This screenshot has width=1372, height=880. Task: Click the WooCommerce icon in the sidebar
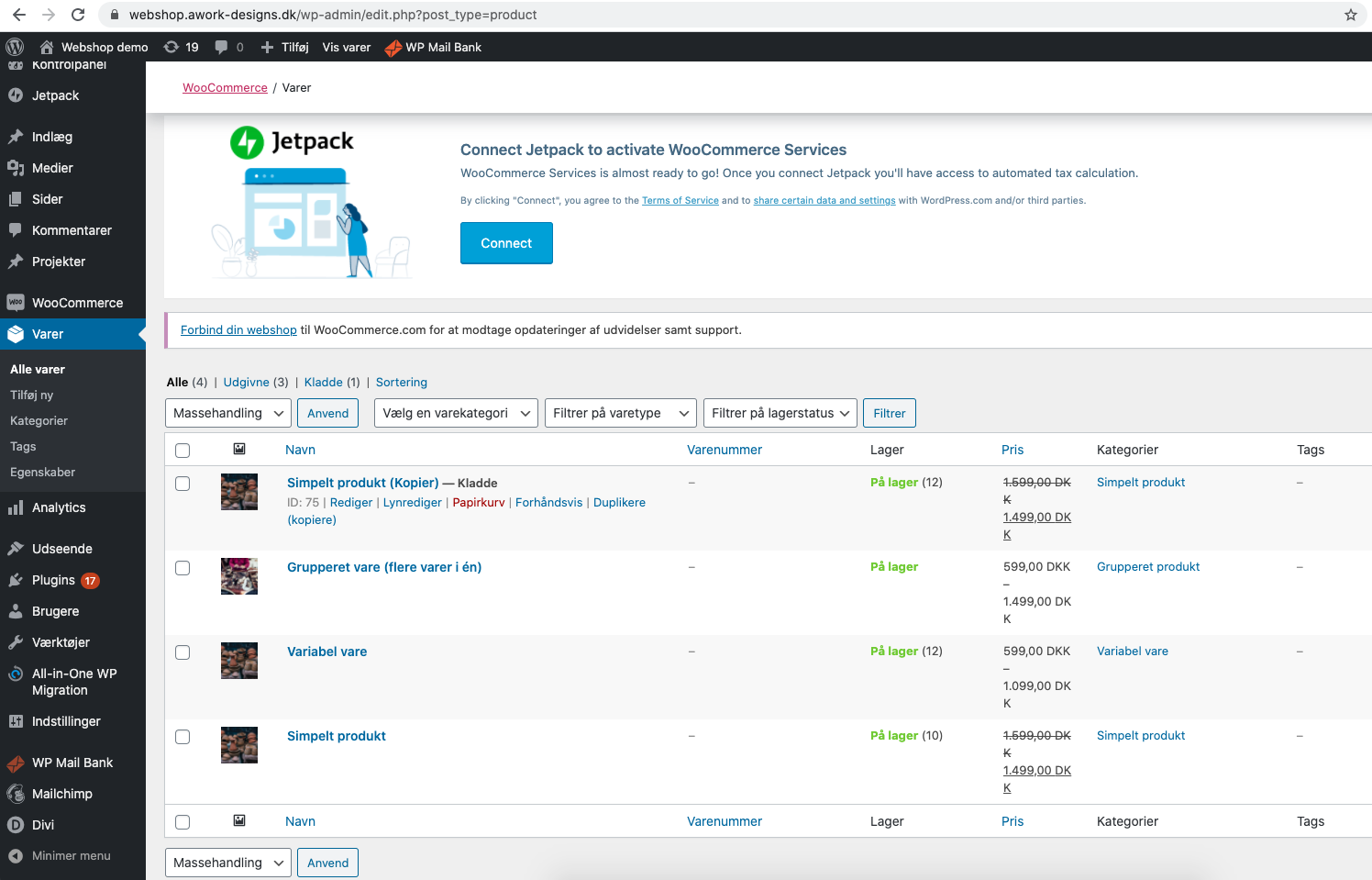coord(16,303)
